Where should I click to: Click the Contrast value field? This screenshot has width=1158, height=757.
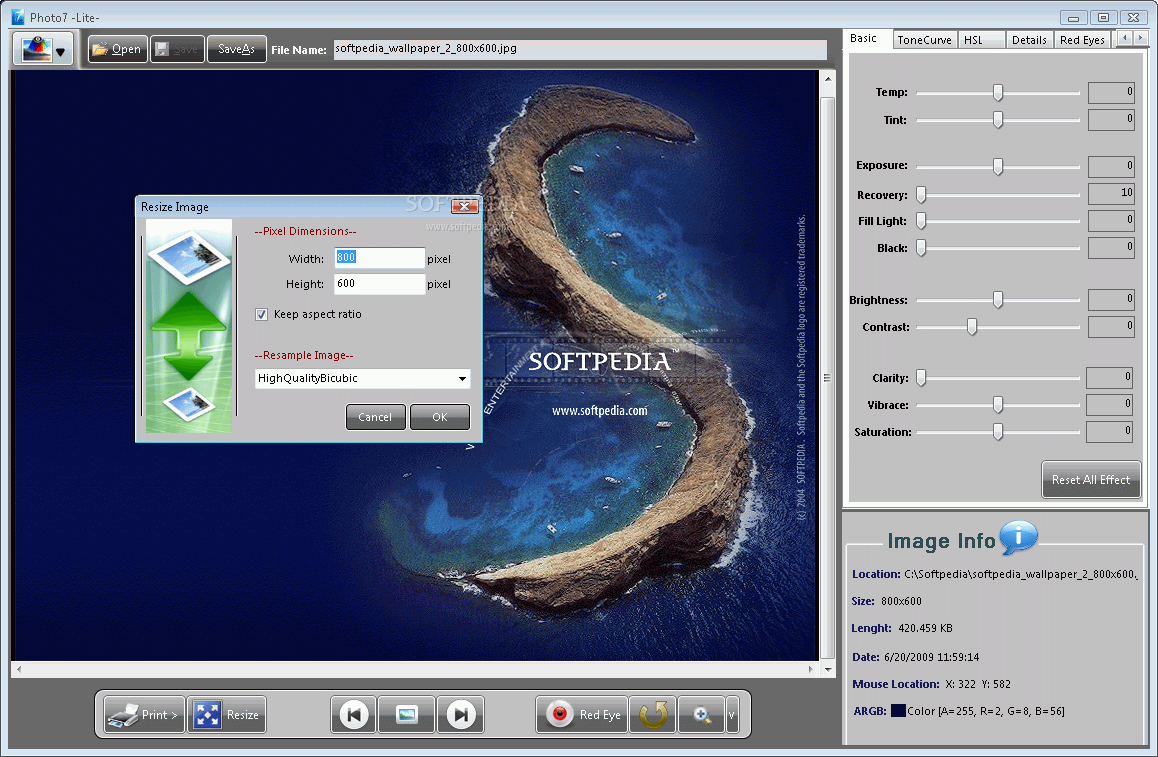tap(1111, 326)
